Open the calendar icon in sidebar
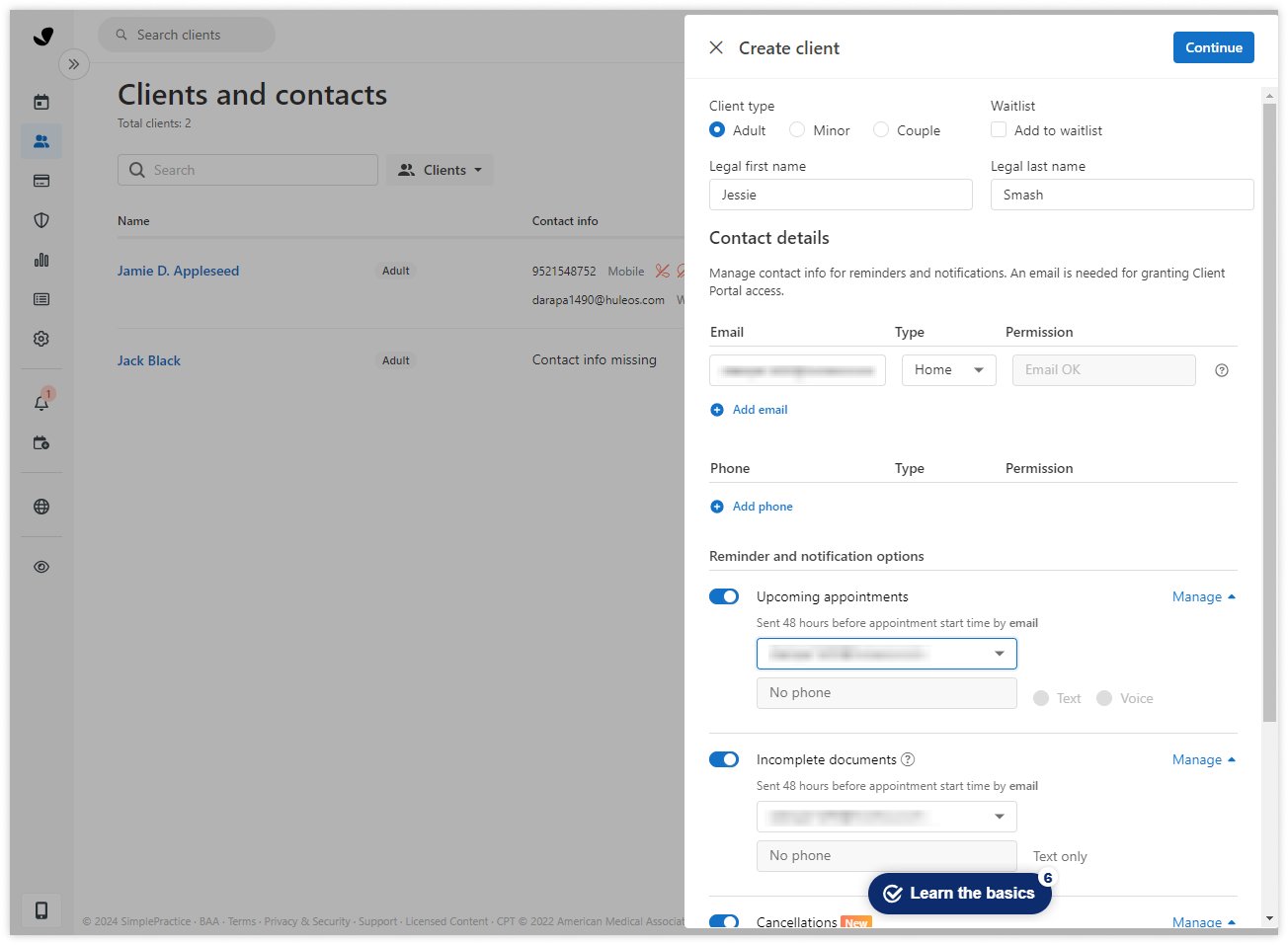This screenshot has width=1288, height=945. pyautogui.click(x=41, y=102)
